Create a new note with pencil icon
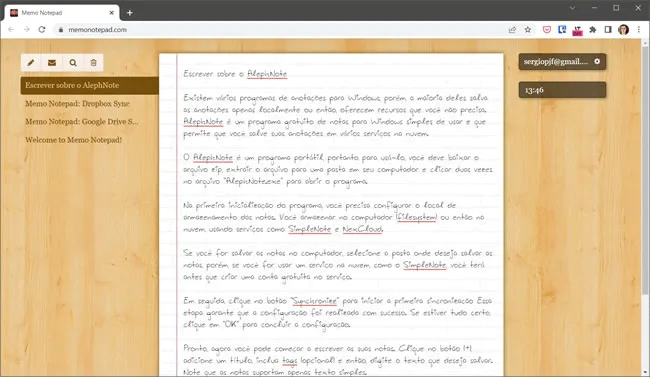The height and width of the screenshot is (377, 650). (x=31, y=63)
